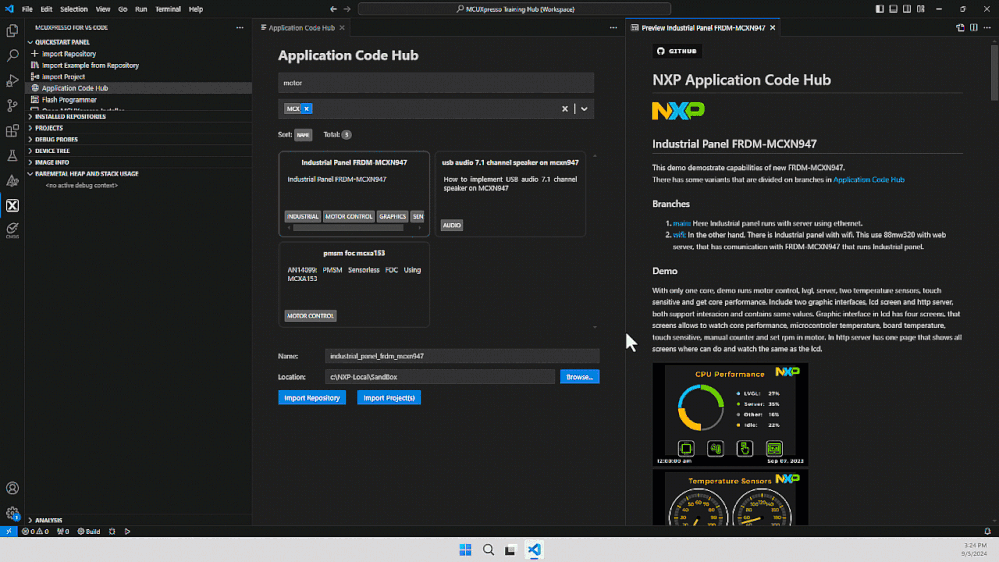Remove the MCX filter tag
Screen dimensions: 999x562
306,108
